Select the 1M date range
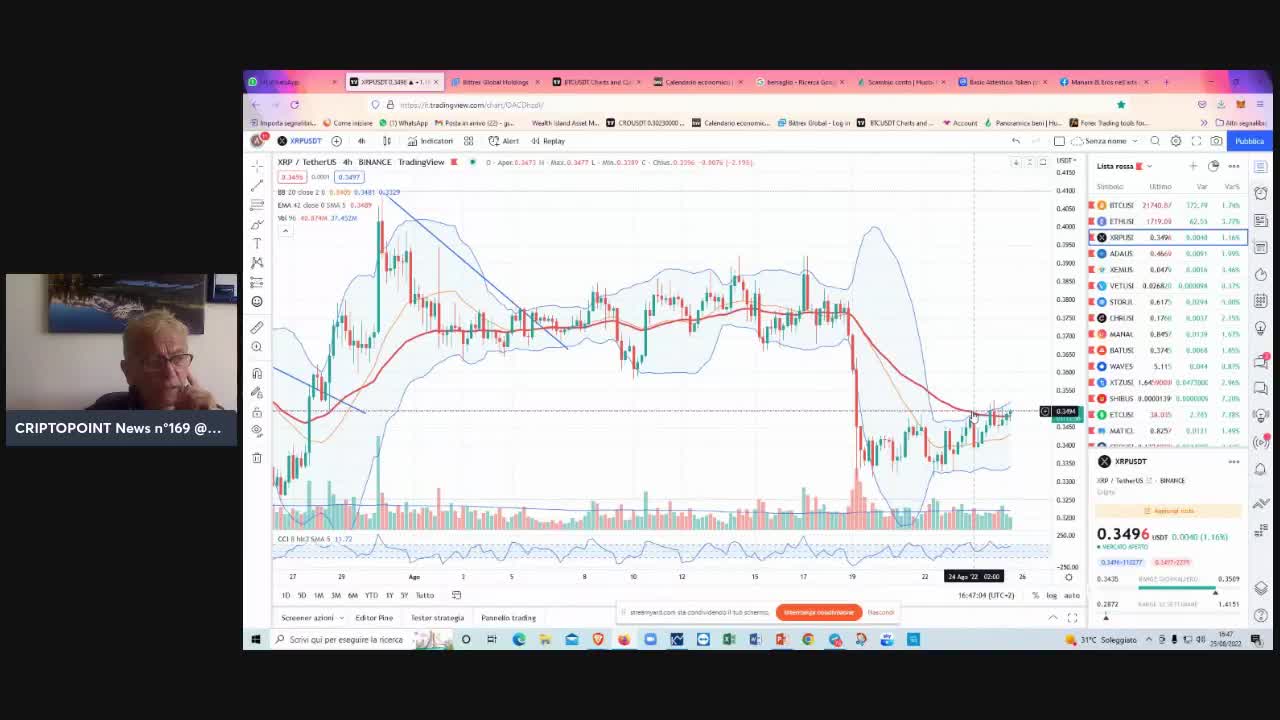 [x=319, y=595]
